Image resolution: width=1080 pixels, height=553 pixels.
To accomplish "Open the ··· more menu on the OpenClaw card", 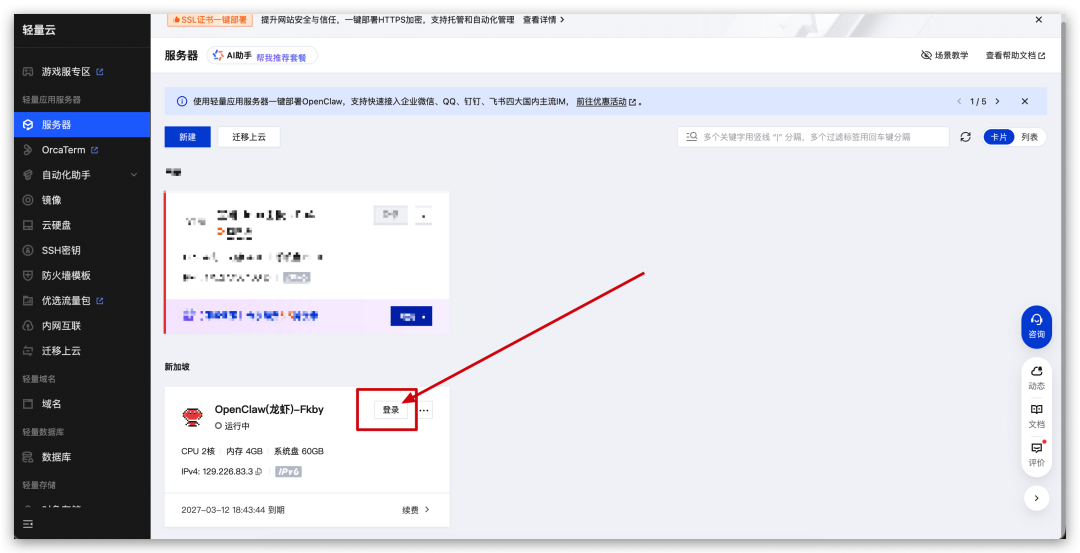I will point(424,410).
